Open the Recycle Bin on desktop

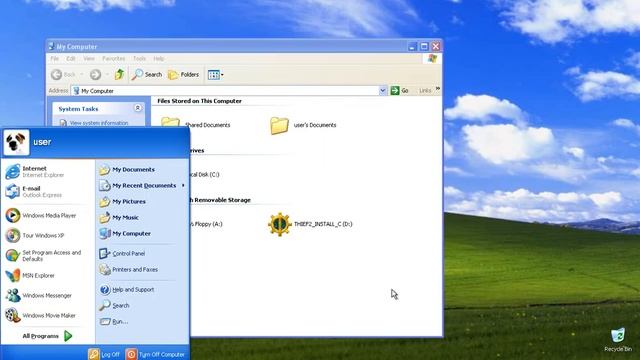(618, 340)
